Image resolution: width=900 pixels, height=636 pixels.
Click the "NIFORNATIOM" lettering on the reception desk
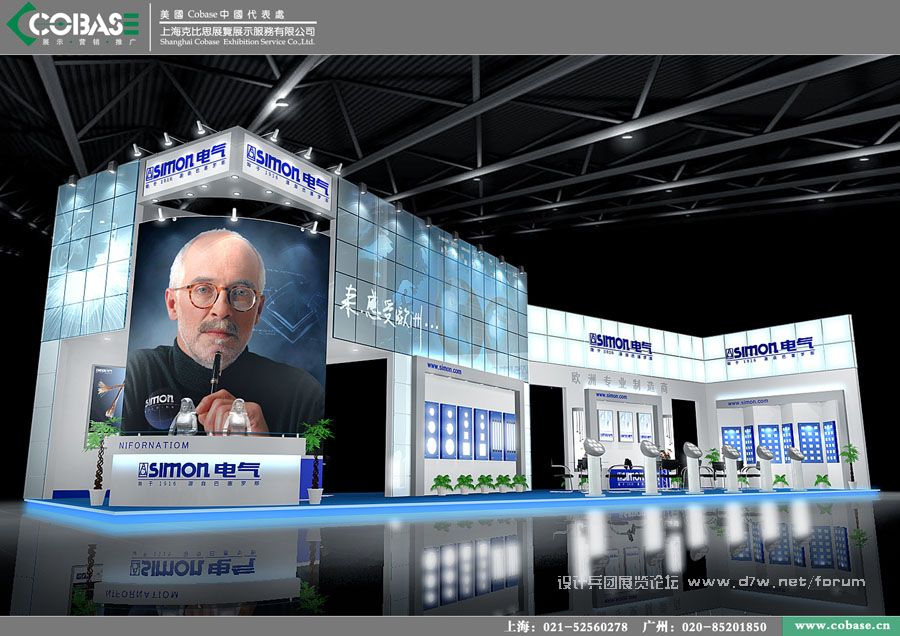(154, 445)
